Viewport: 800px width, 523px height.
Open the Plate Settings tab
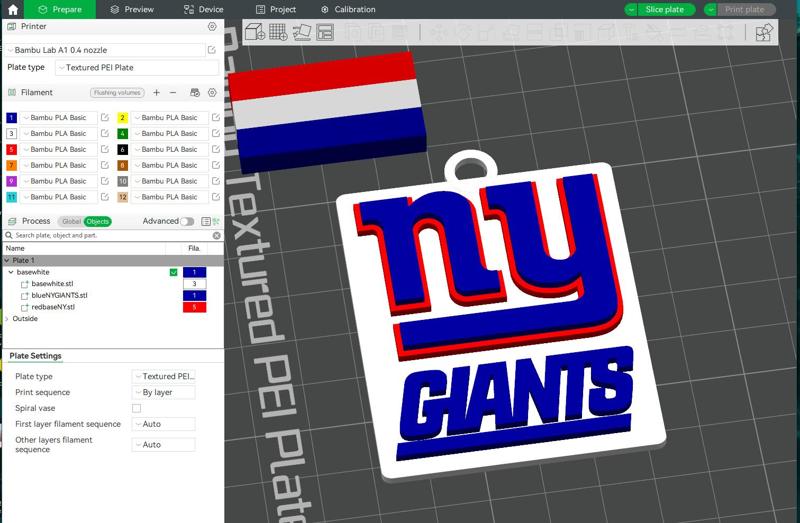point(35,356)
